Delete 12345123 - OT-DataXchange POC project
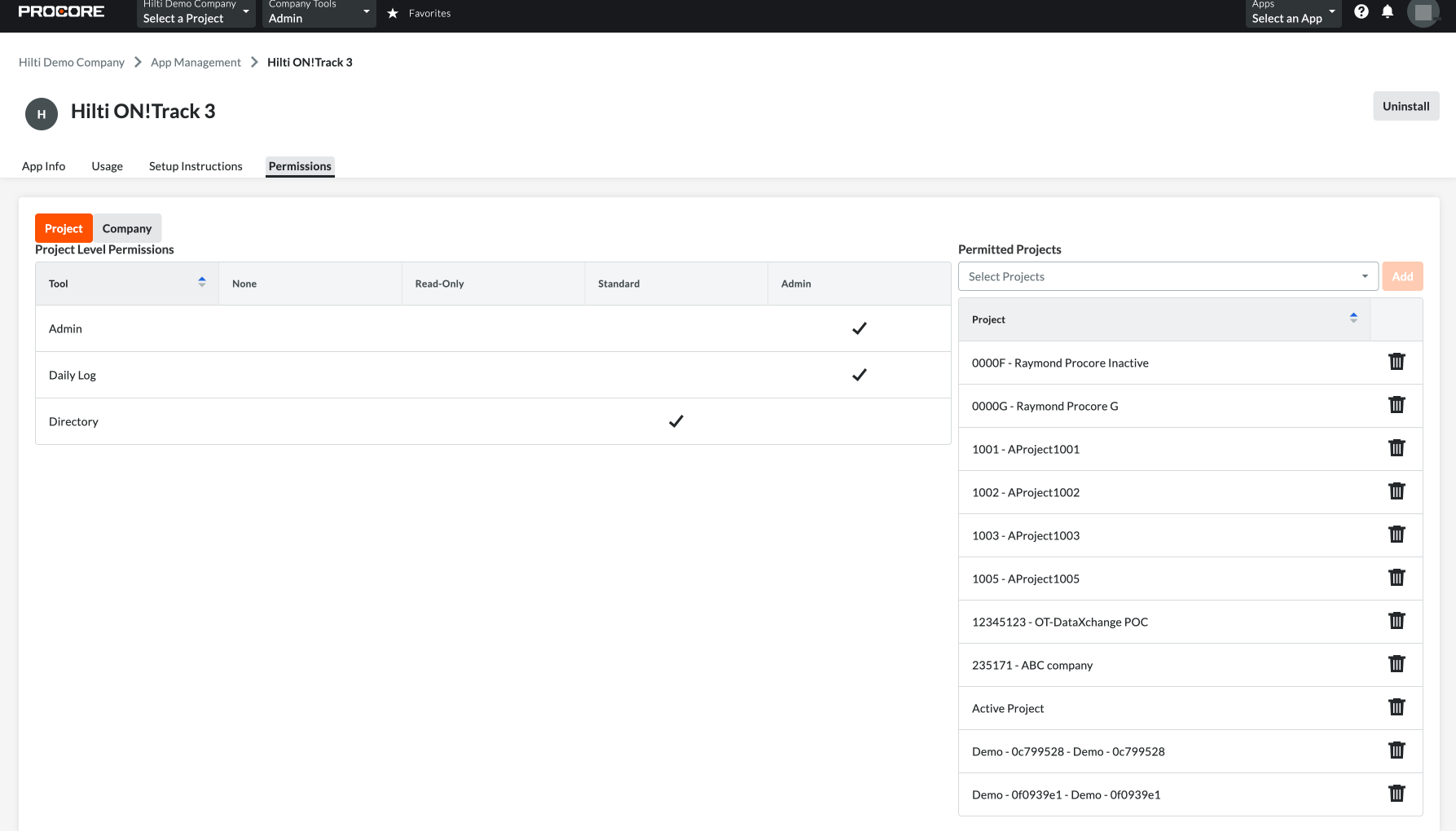 pos(1397,621)
